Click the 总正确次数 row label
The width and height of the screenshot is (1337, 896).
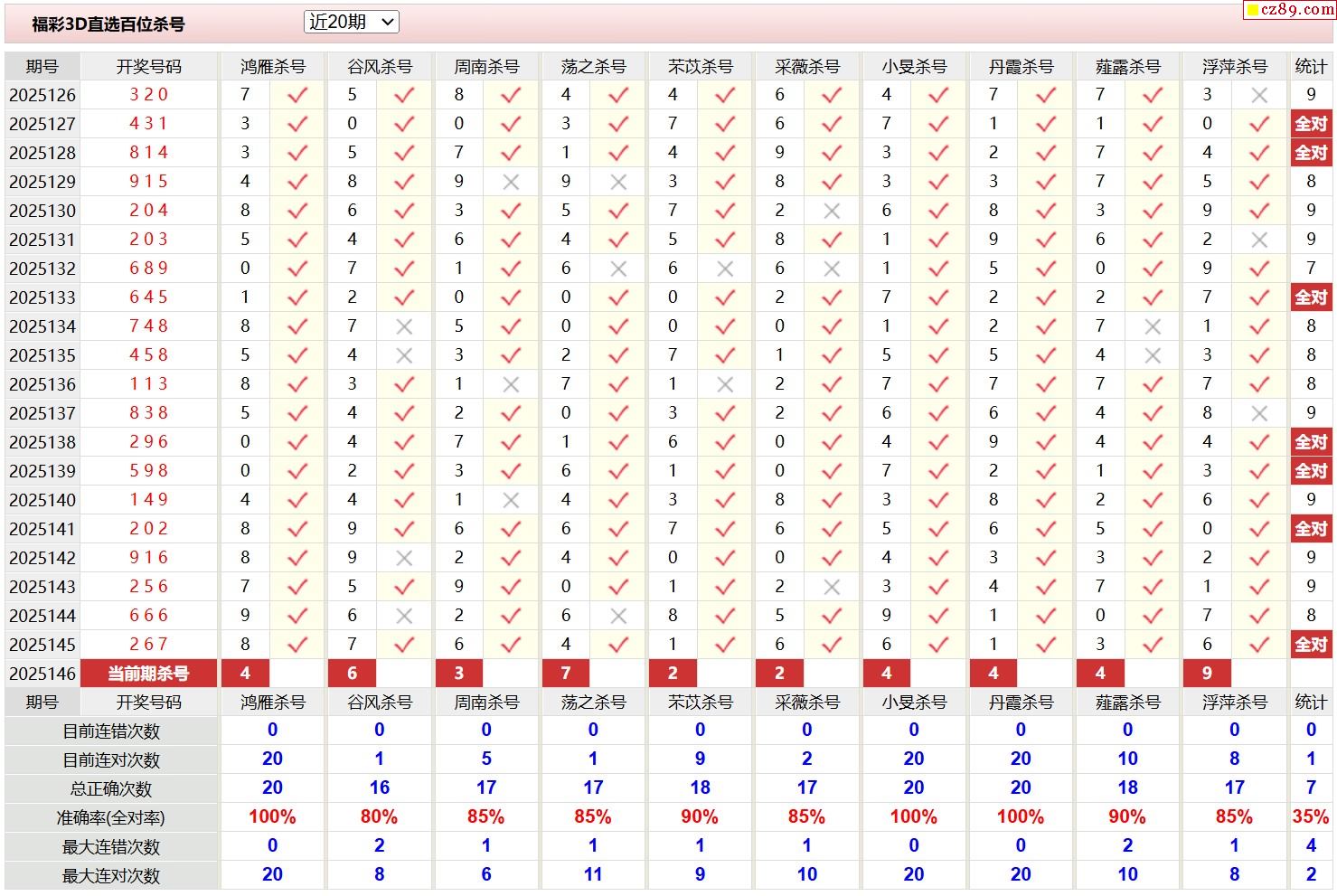(111, 789)
